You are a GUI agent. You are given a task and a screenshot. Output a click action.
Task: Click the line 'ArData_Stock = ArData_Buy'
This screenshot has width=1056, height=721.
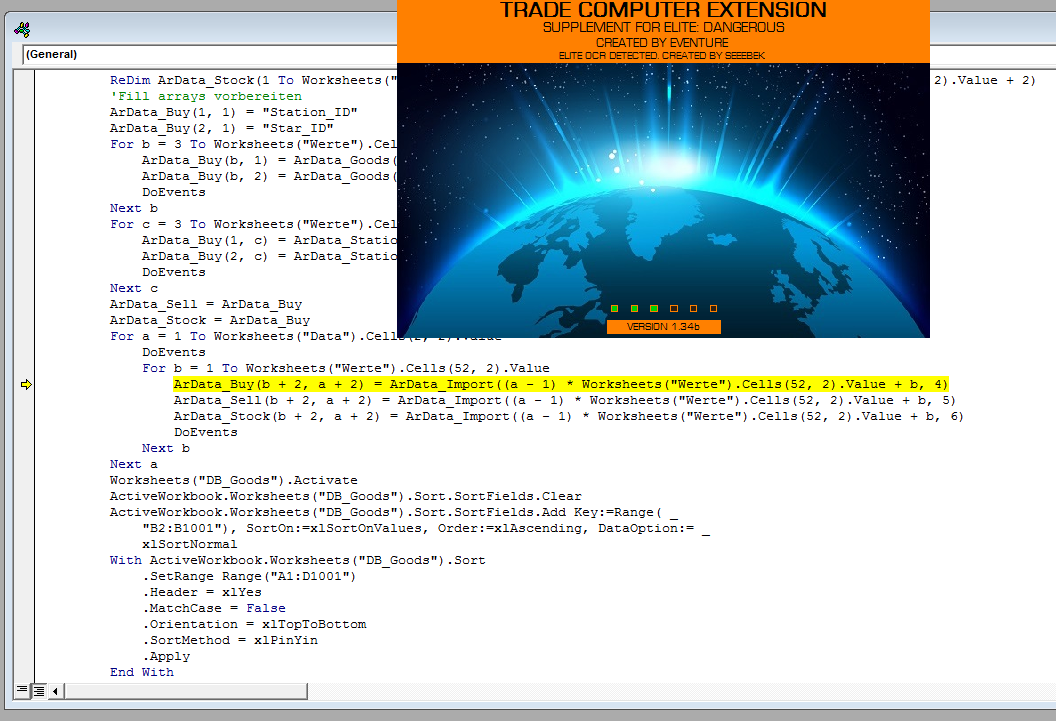click(210, 320)
